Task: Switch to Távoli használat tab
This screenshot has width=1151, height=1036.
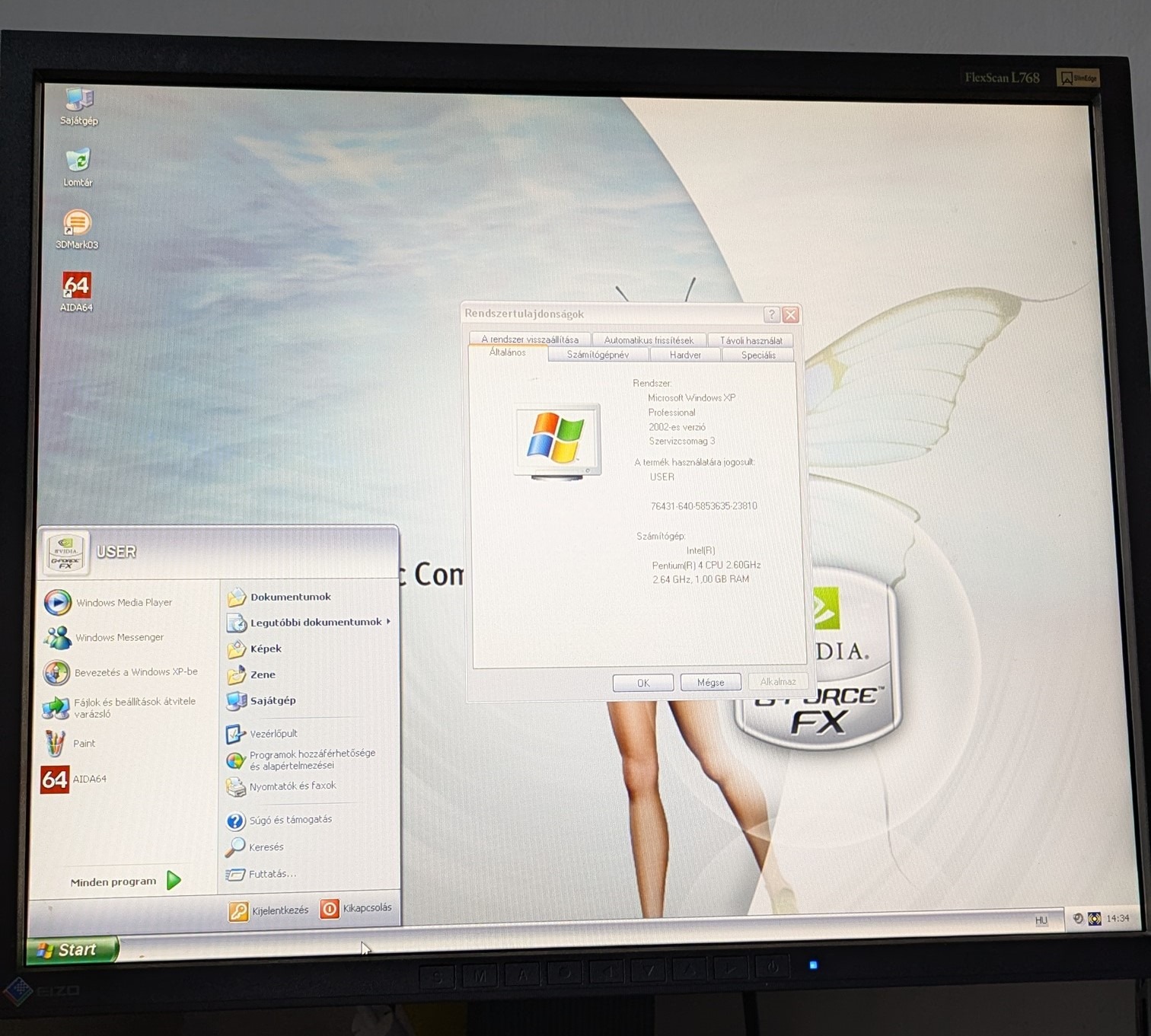Action: pos(751,340)
